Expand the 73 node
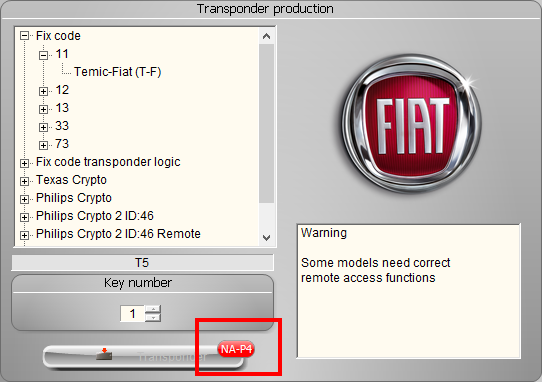 [43, 145]
